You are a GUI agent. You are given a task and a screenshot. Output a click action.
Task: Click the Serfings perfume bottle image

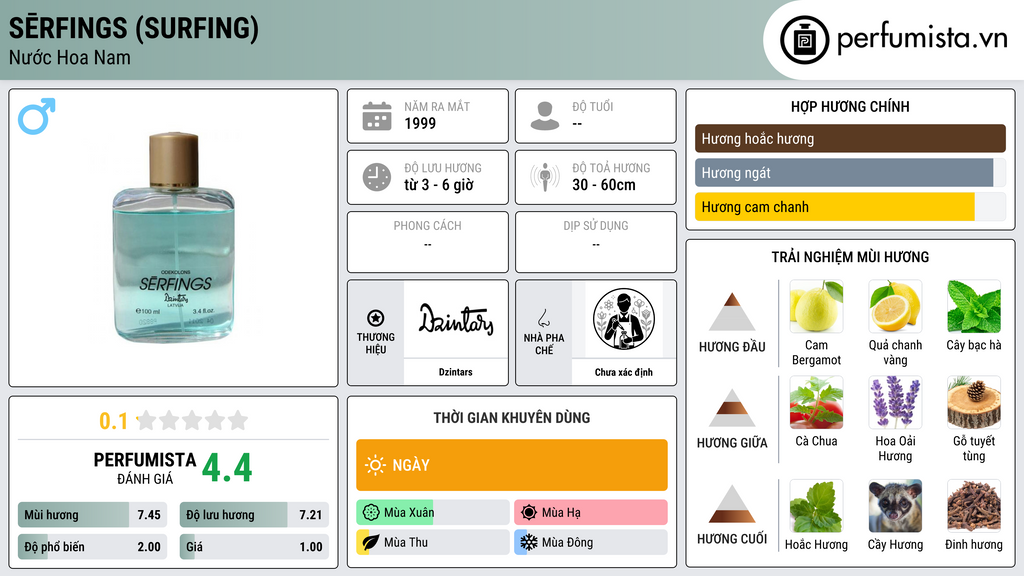[x=173, y=237]
